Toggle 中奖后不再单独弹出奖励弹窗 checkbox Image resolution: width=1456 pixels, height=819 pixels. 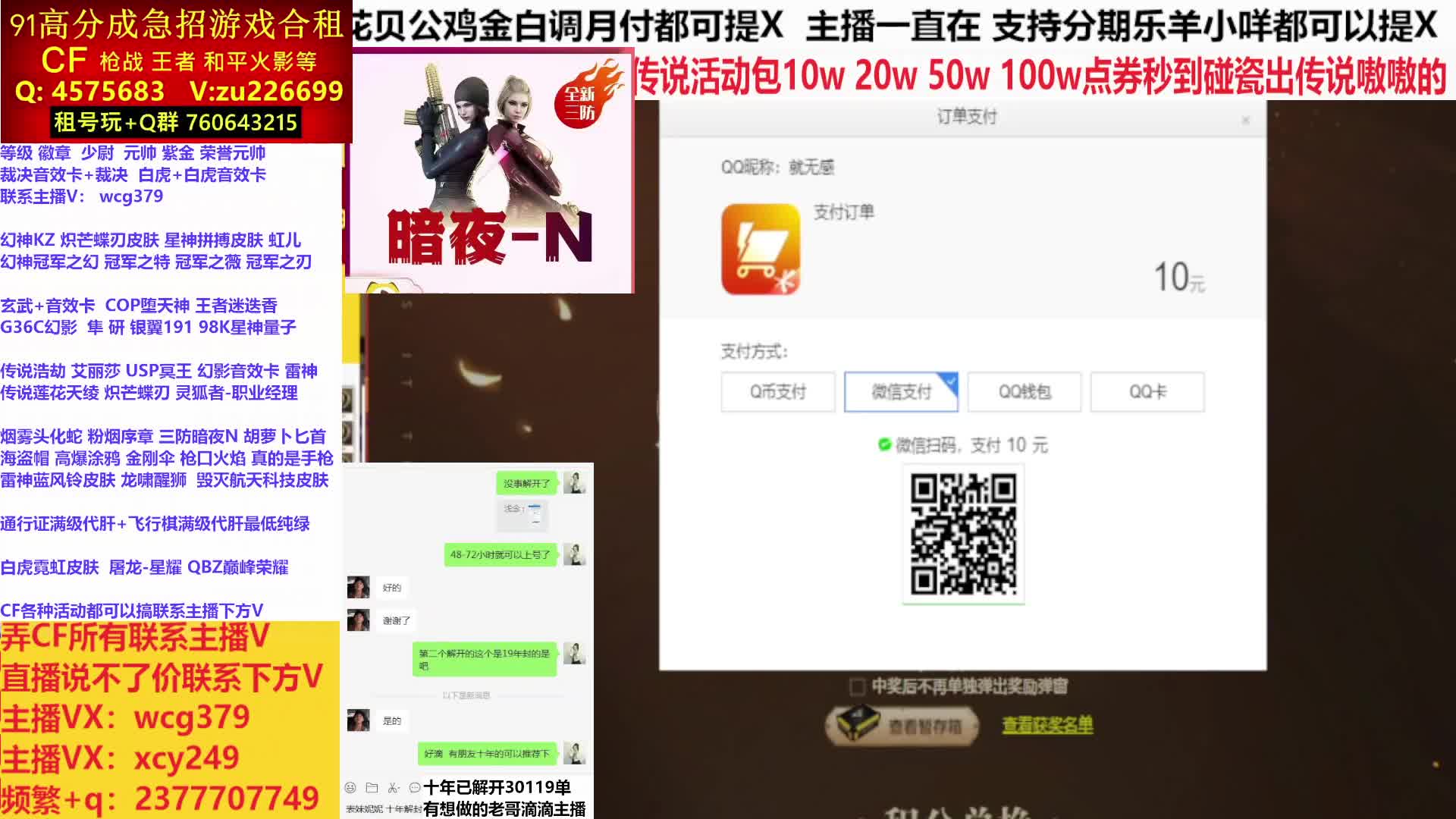pos(857,687)
